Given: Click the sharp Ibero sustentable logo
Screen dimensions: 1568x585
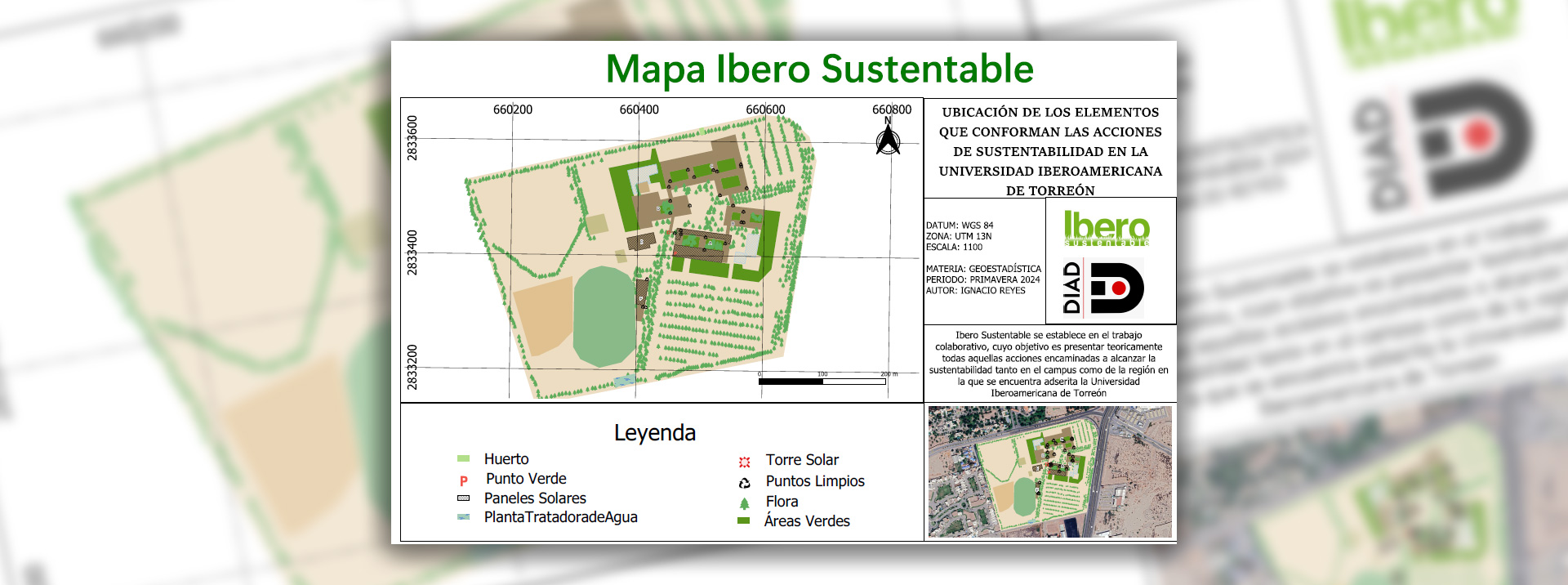Looking at the screenshot, I should point(1107,228).
